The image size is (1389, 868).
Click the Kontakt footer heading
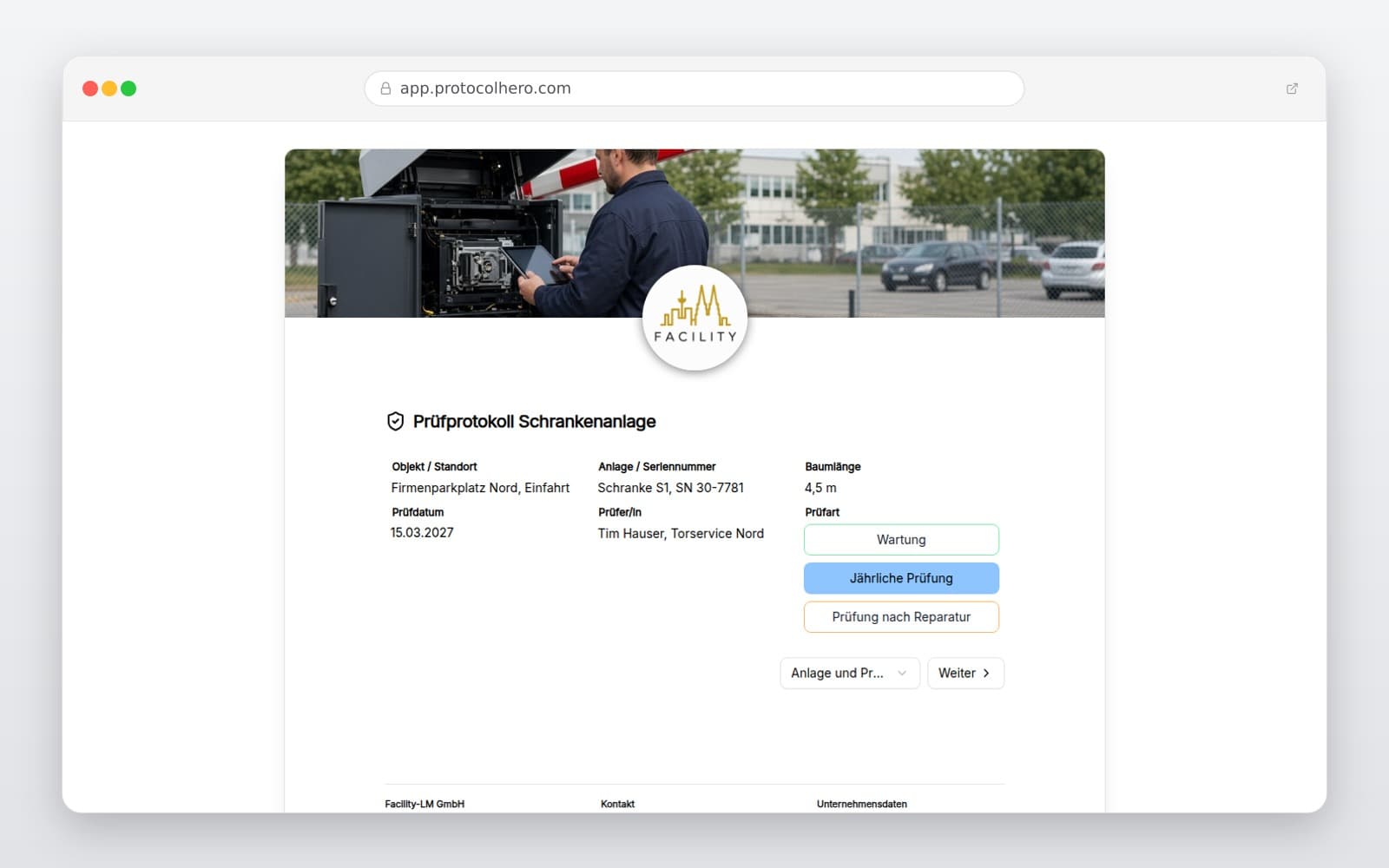click(617, 805)
